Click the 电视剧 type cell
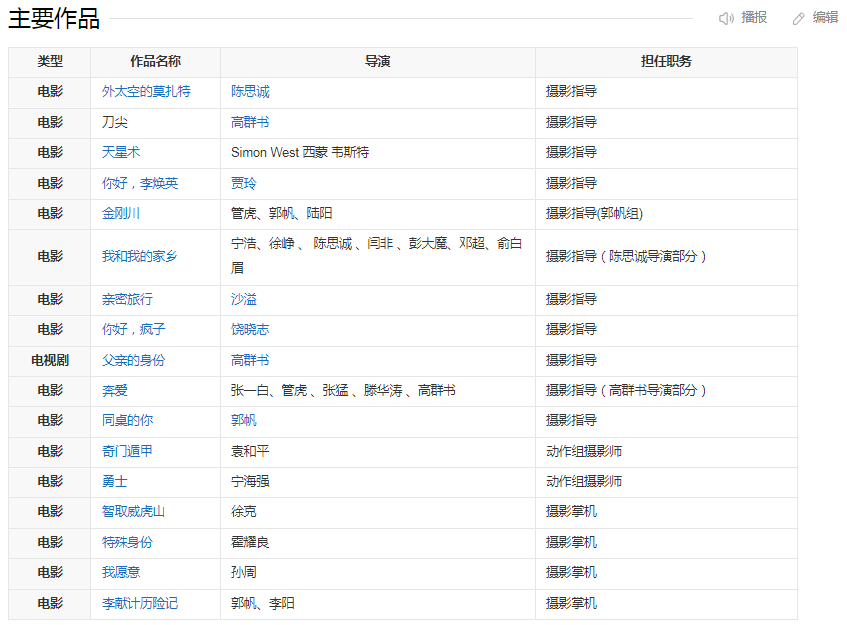The height and width of the screenshot is (625, 847). click(x=50, y=360)
